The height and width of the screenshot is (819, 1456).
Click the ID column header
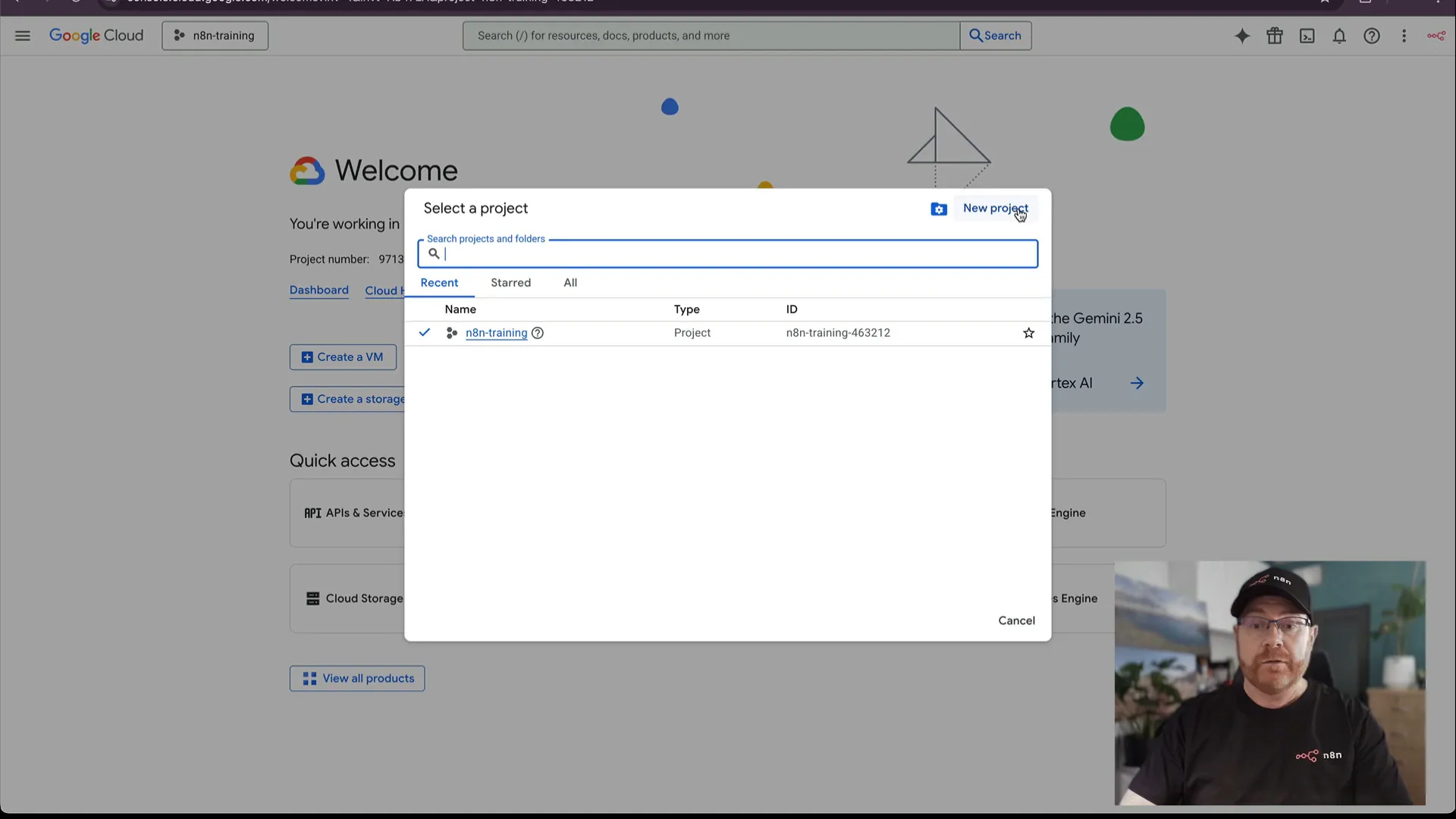tap(792, 309)
